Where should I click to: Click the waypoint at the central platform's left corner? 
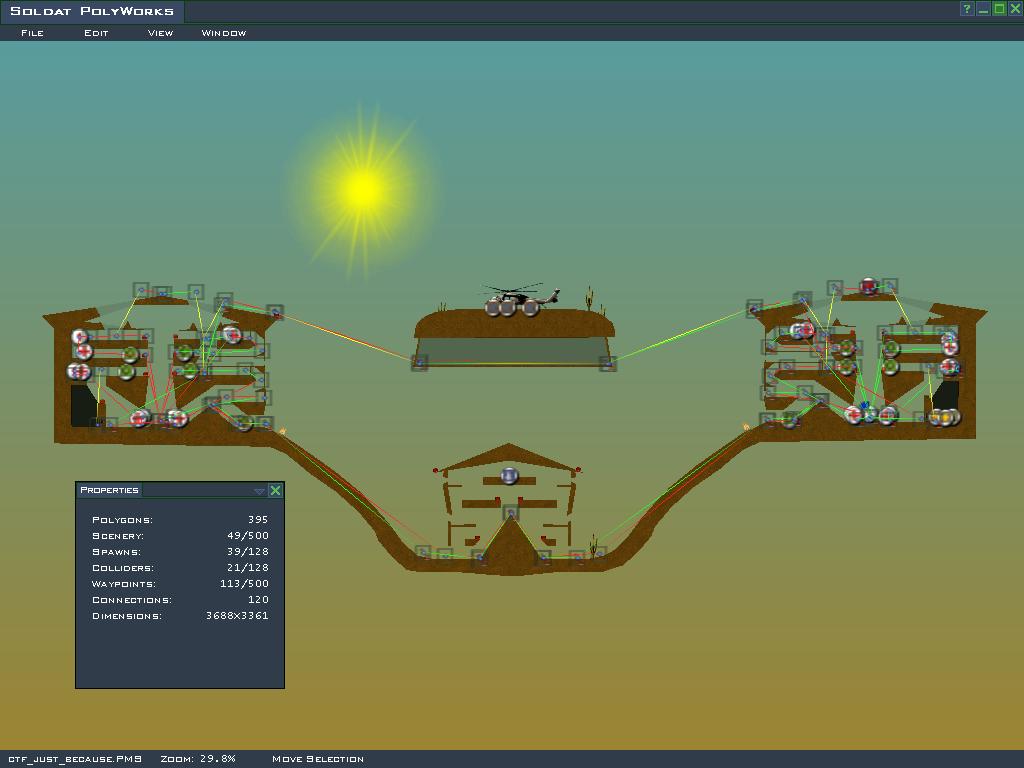point(420,362)
